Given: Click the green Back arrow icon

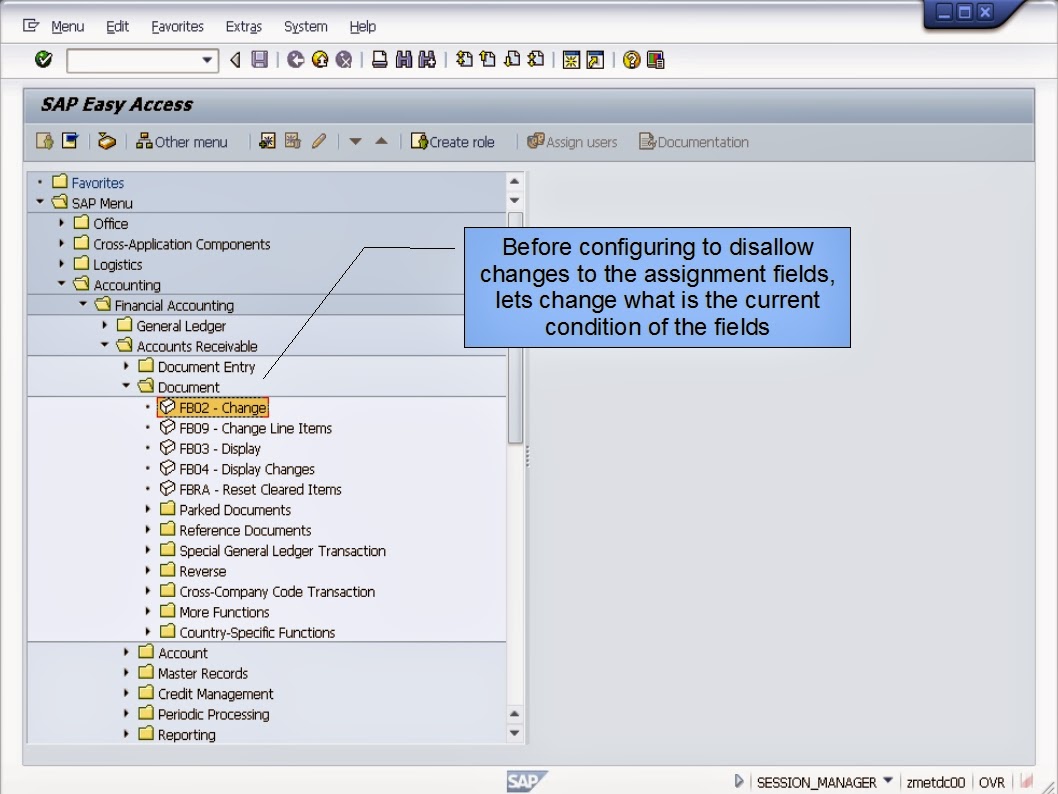Looking at the screenshot, I should tap(296, 59).
